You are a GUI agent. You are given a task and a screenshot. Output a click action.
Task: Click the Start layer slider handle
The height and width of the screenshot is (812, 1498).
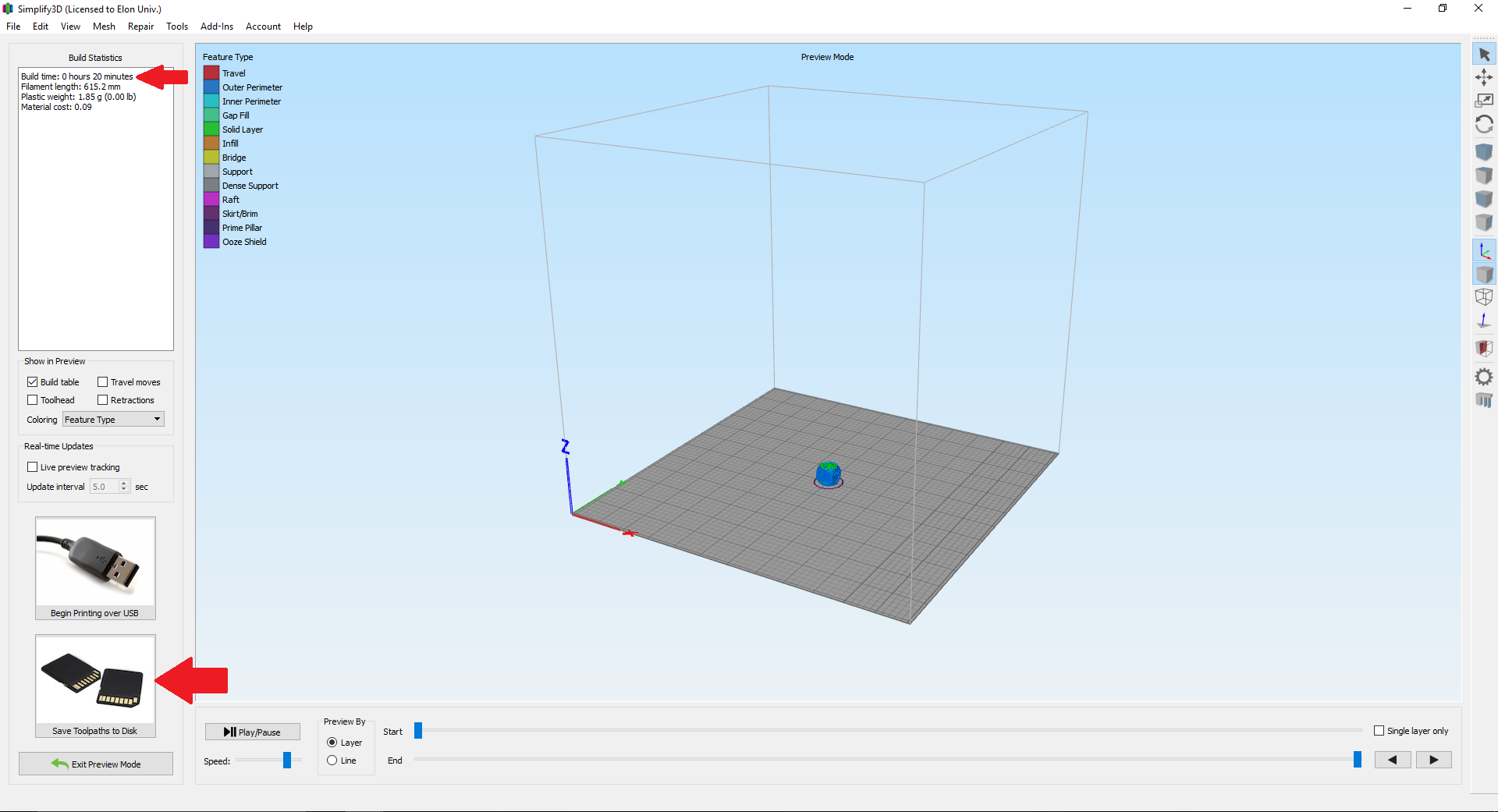418,730
